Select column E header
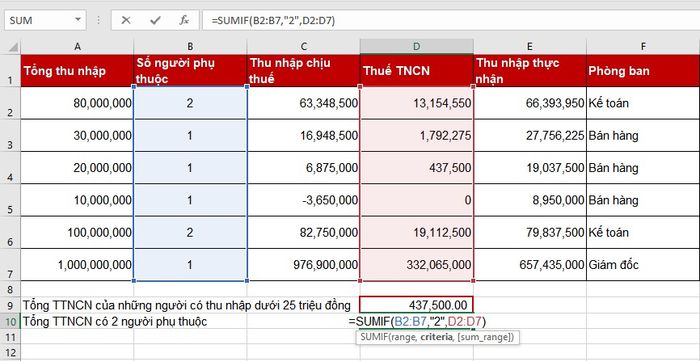Screen dimensions: 700x361 click(x=530, y=46)
